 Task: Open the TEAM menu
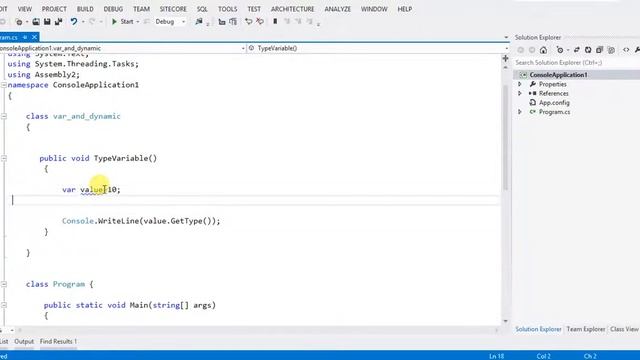[141, 9]
